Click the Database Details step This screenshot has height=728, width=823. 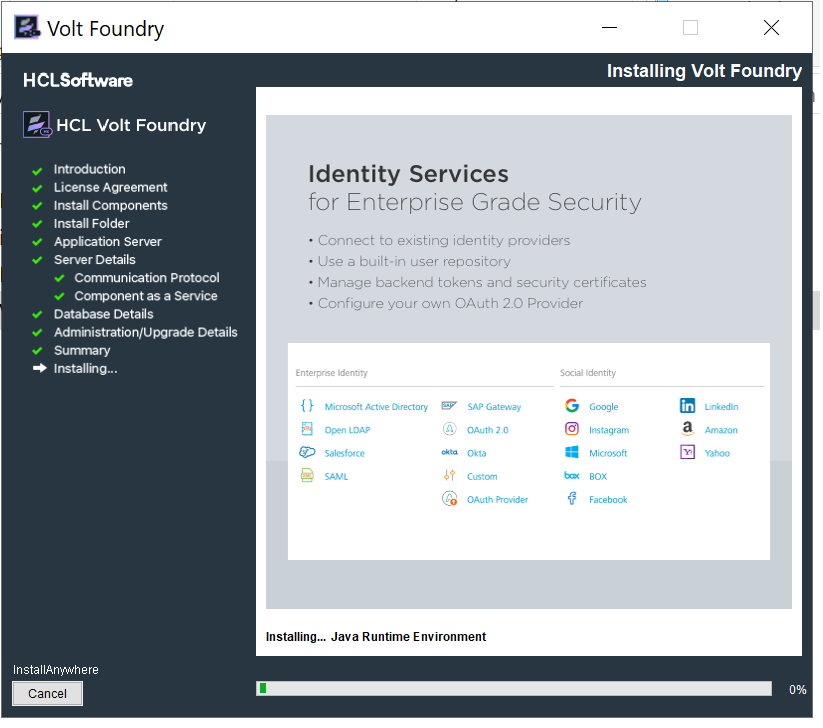103,314
